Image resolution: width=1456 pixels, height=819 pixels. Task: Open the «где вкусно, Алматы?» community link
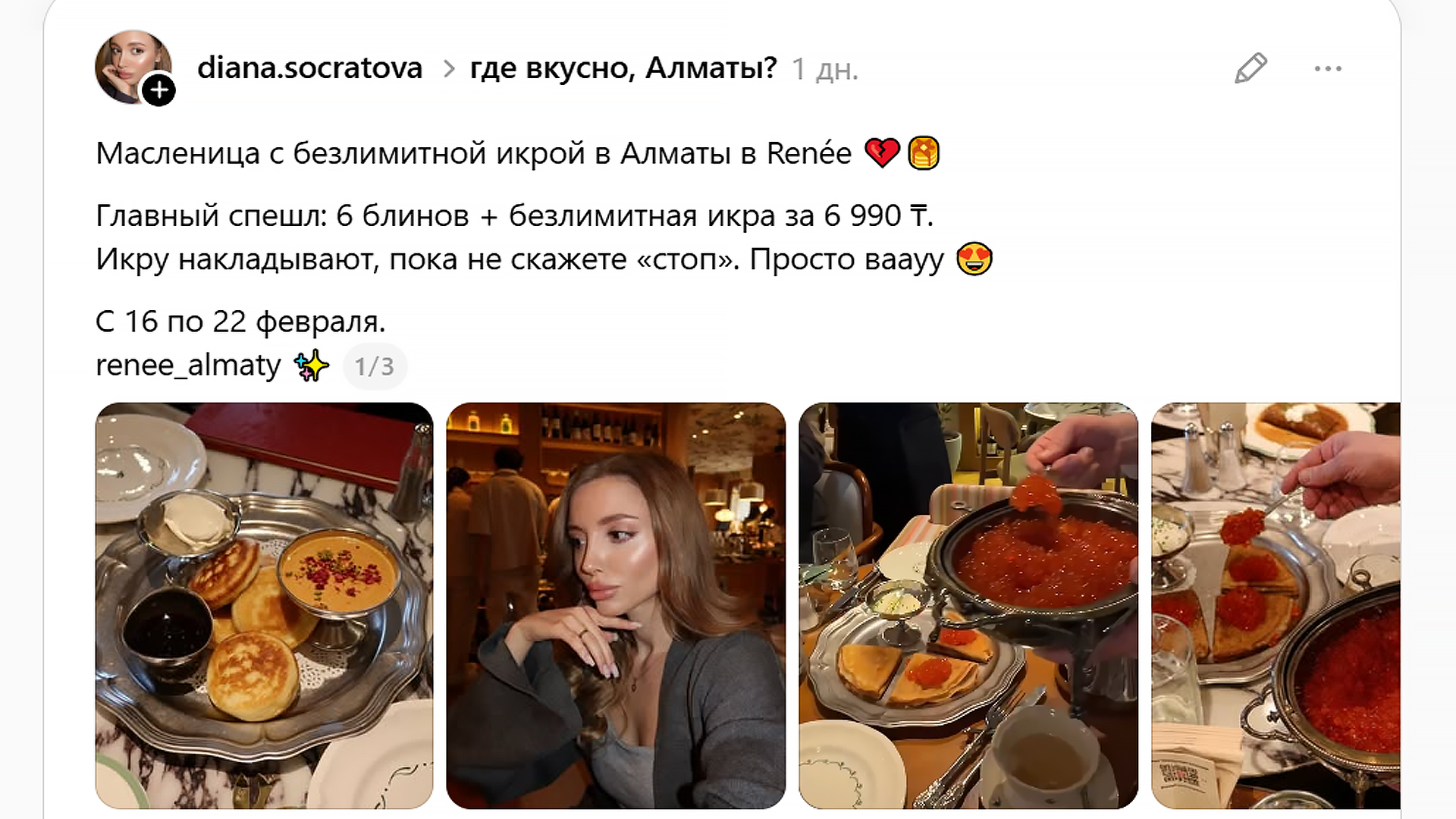tap(623, 68)
